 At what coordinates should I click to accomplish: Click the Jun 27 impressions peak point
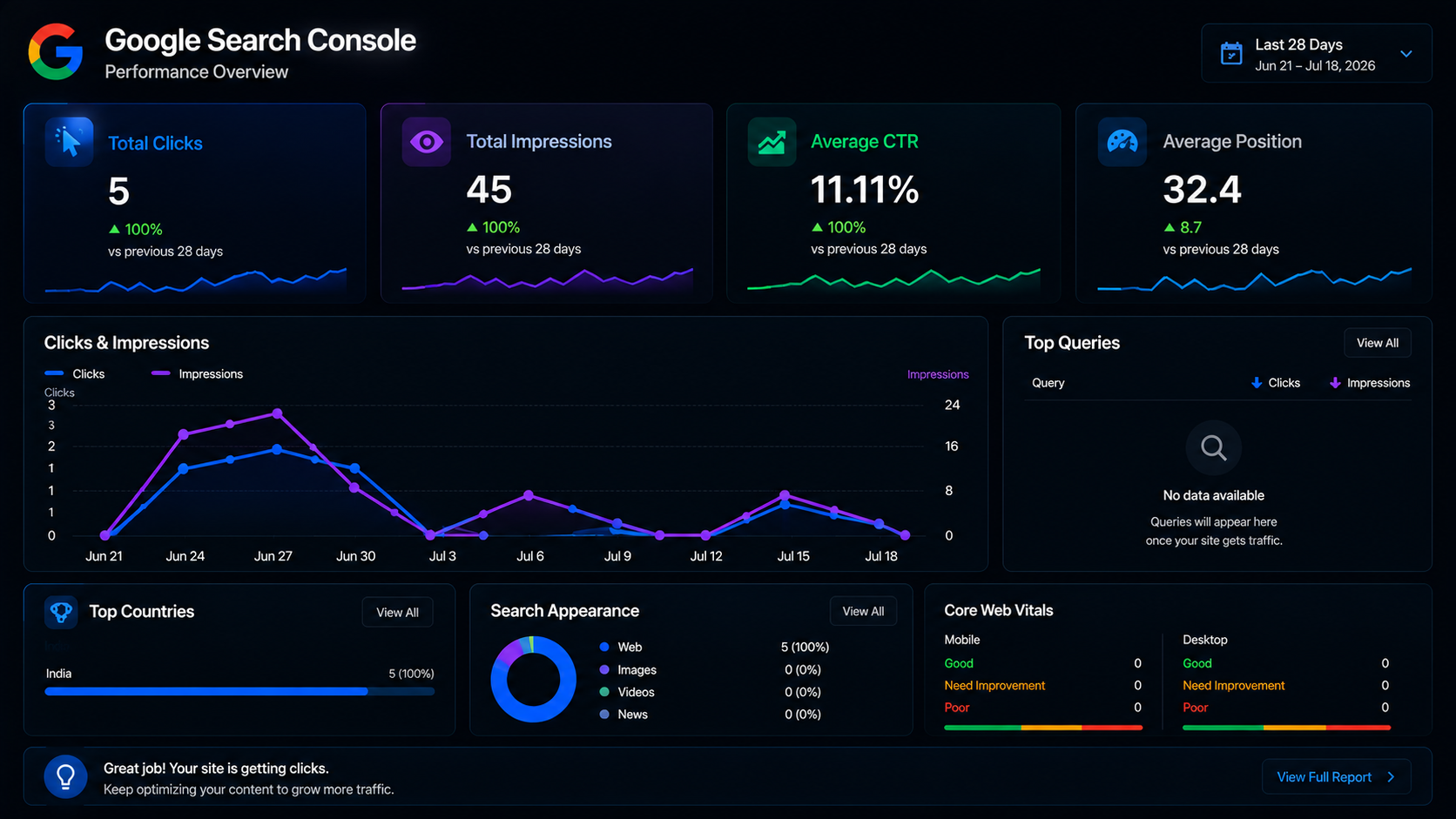(x=277, y=413)
